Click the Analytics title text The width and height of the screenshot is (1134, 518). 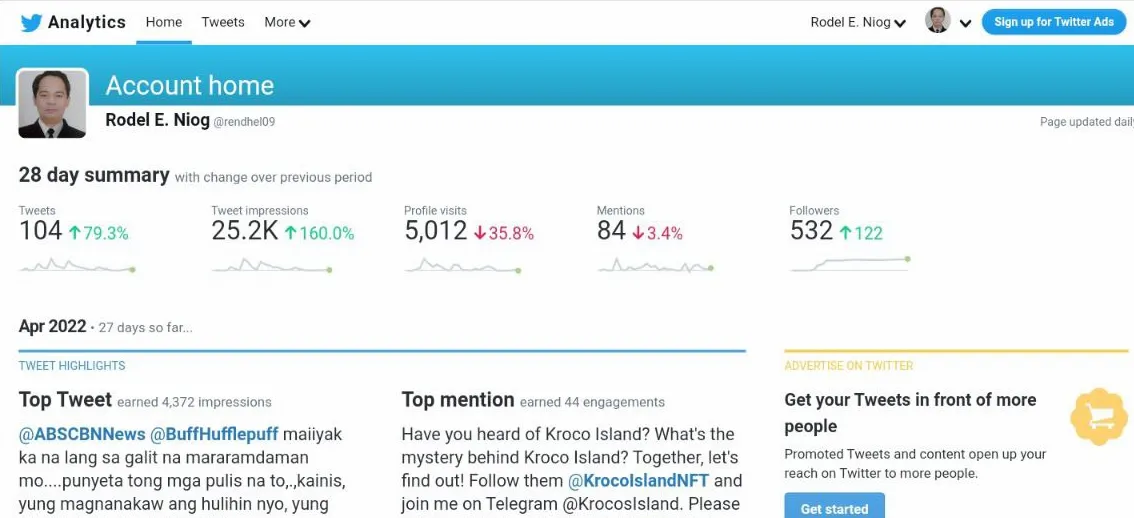pyautogui.click(x=87, y=22)
